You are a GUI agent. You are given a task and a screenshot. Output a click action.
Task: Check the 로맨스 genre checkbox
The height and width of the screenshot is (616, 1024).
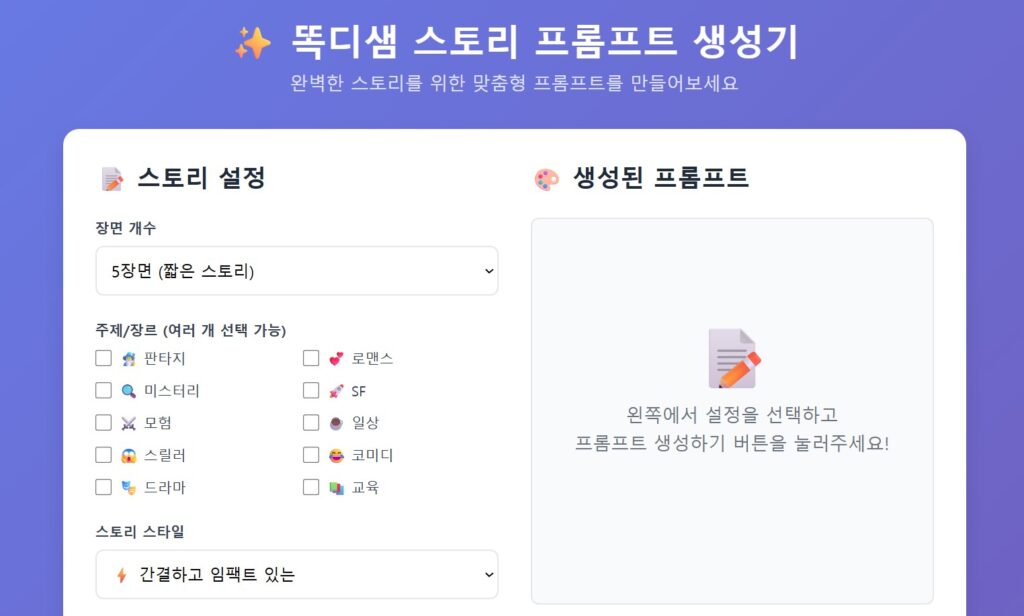(311, 358)
